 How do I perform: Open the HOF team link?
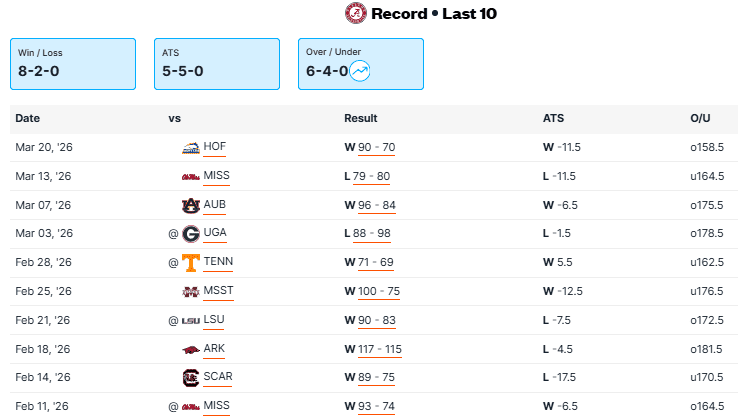[x=215, y=147]
